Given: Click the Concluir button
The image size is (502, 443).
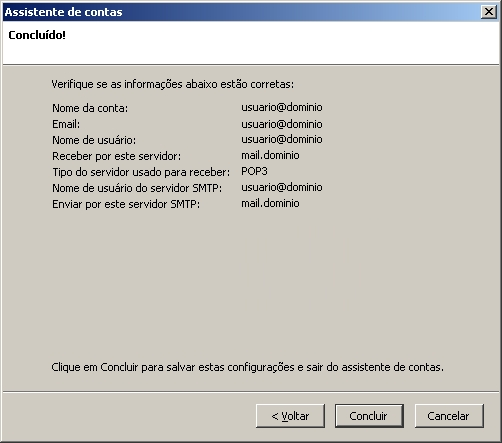Looking at the screenshot, I should coord(369,416).
